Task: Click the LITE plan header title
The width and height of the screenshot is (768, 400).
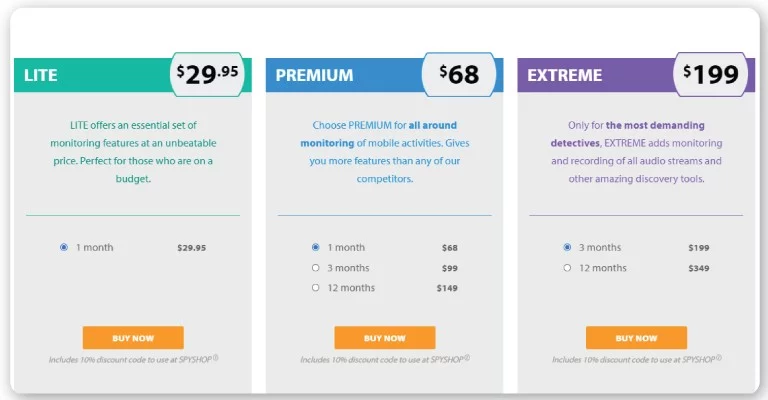Action: (41, 75)
